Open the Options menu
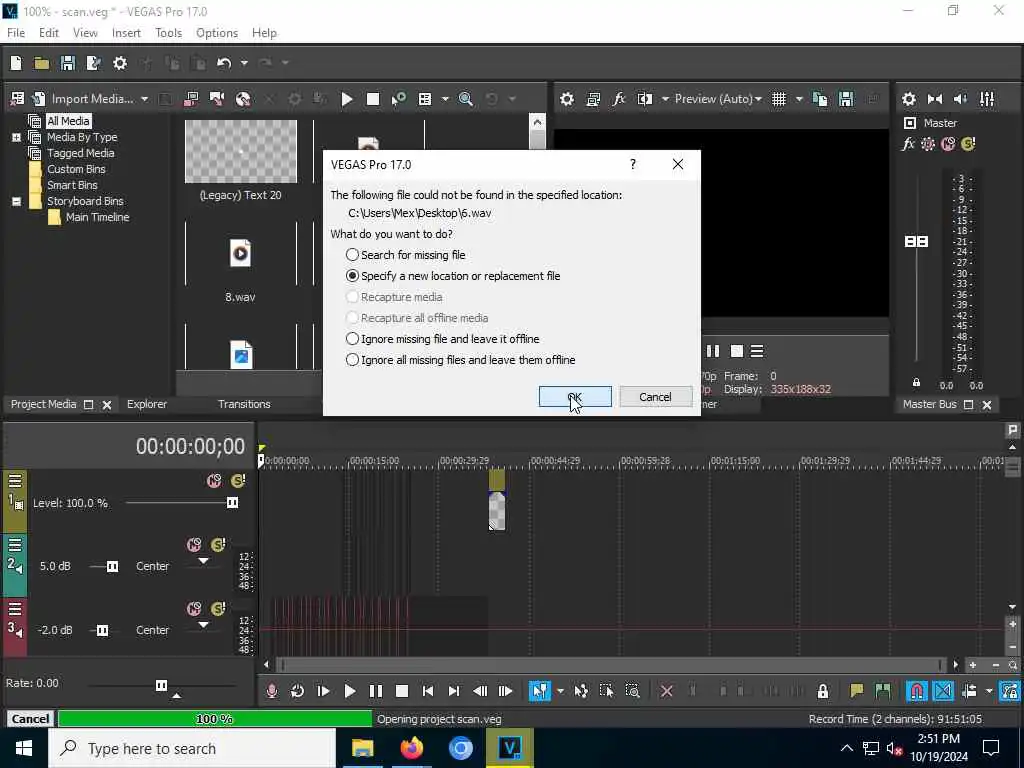 tap(217, 33)
